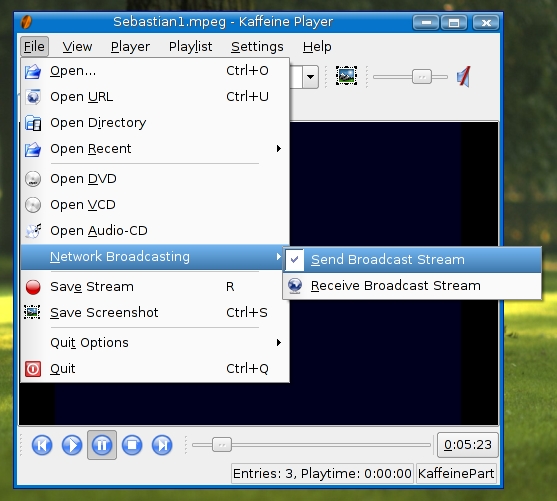
Task: Start playback with the Play button
Action: pos(72,445)
